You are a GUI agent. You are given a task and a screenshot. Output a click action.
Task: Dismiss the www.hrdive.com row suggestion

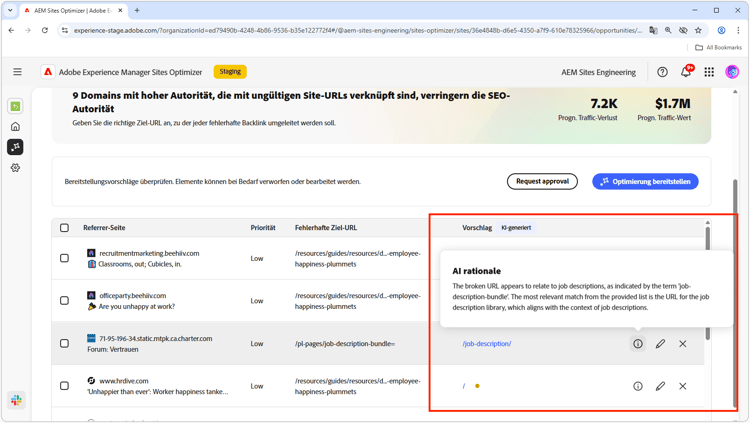(683, 386)
